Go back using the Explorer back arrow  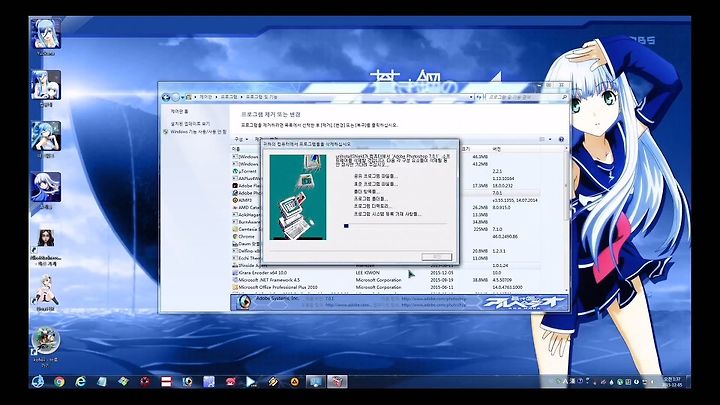166,97
